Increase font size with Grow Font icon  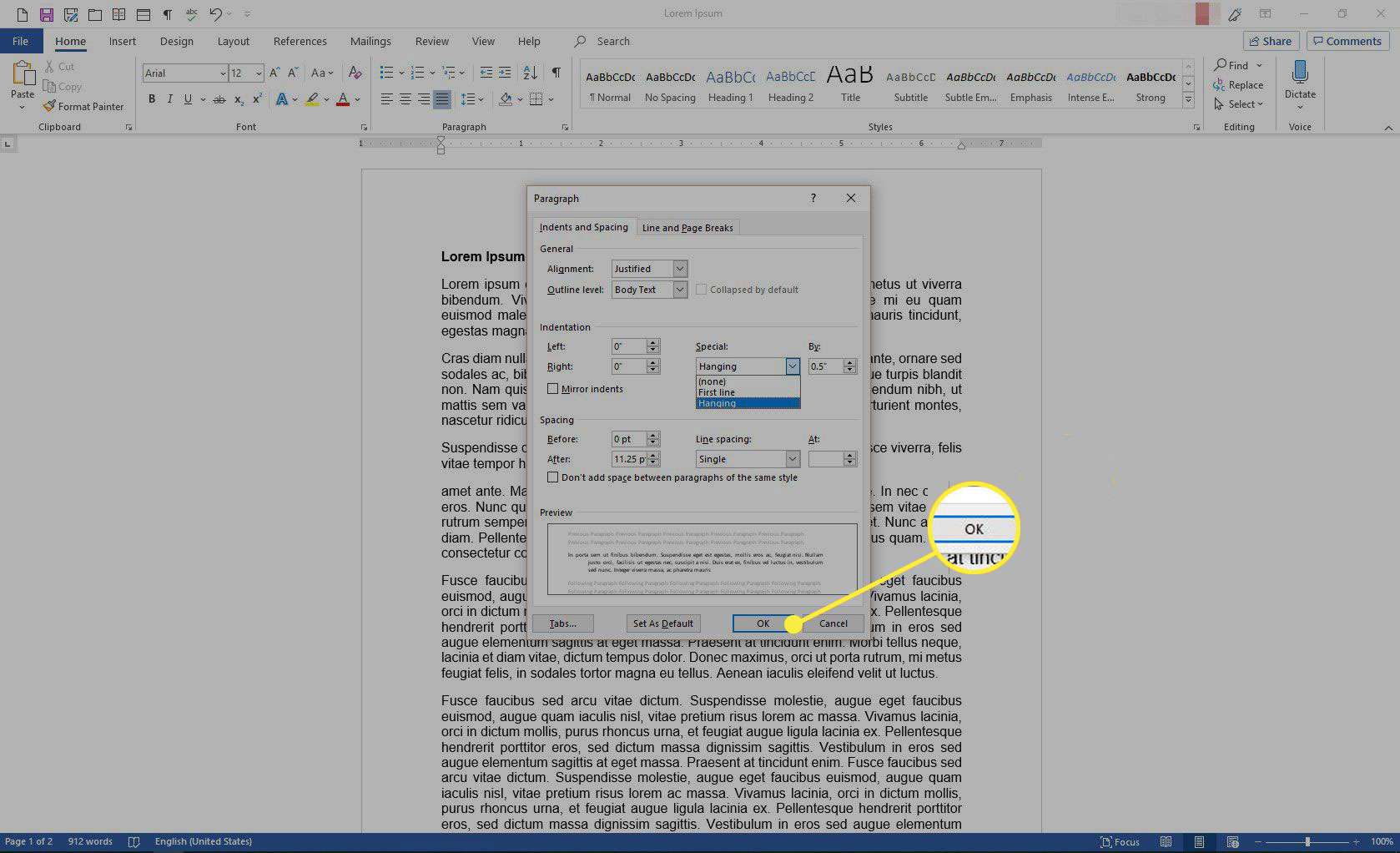(274, 73)
